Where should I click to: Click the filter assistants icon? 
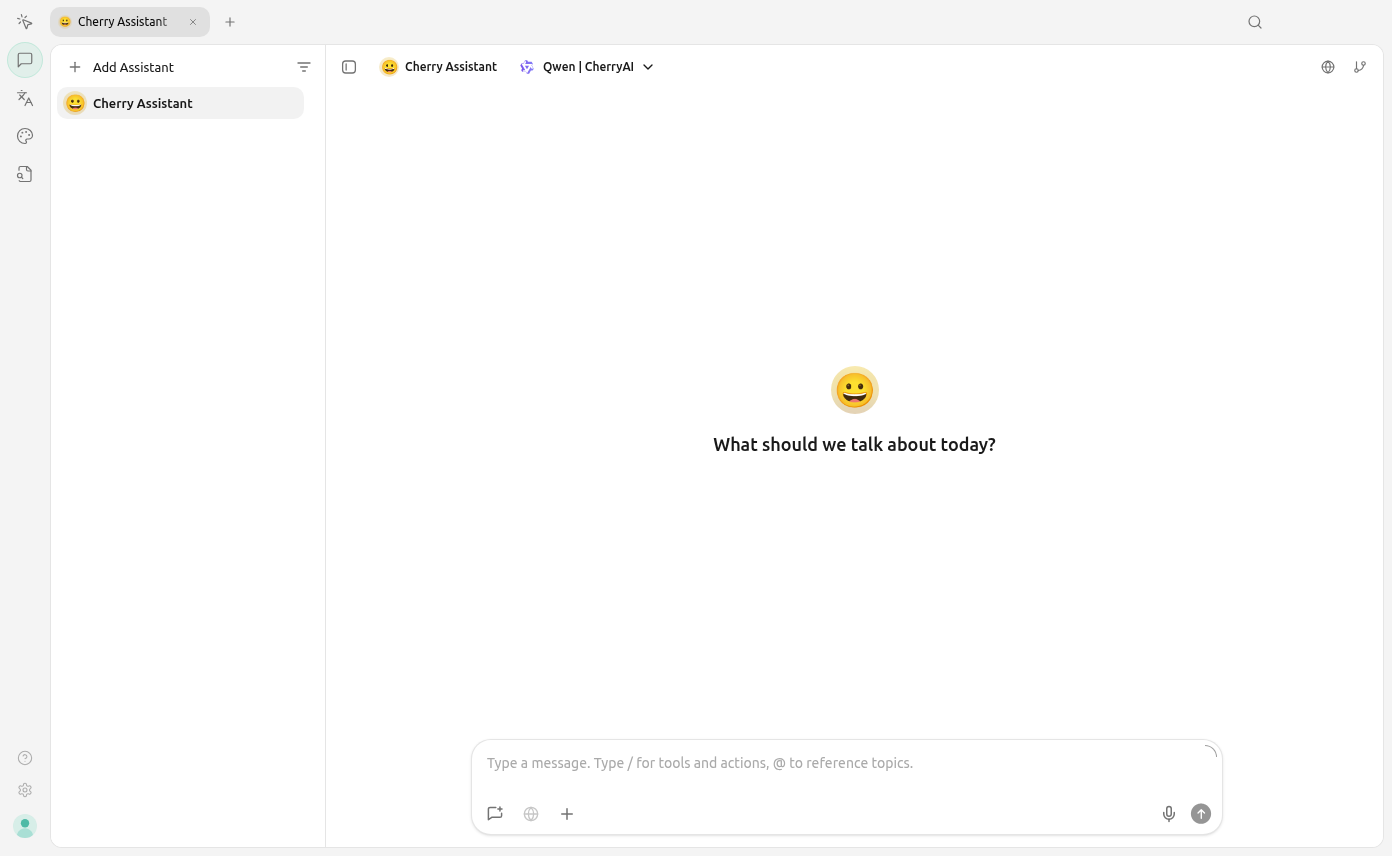click(x=304, y=67)
